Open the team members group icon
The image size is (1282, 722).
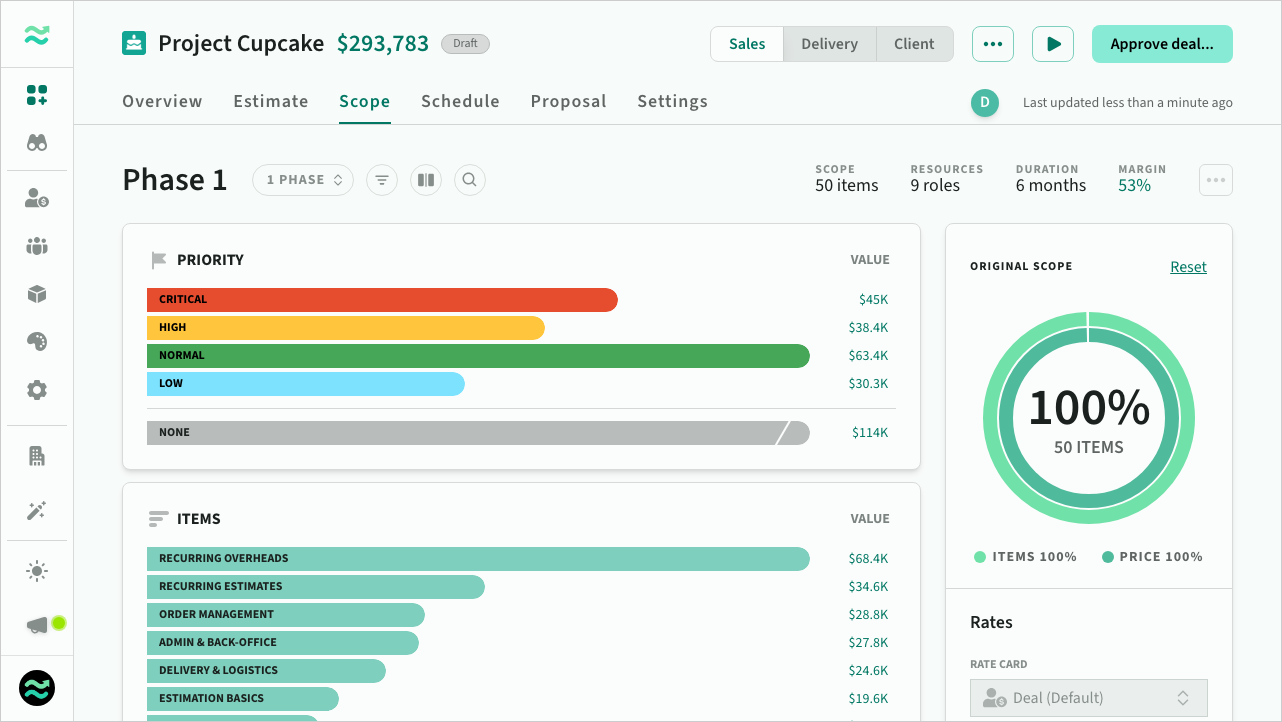click(37, 246)
